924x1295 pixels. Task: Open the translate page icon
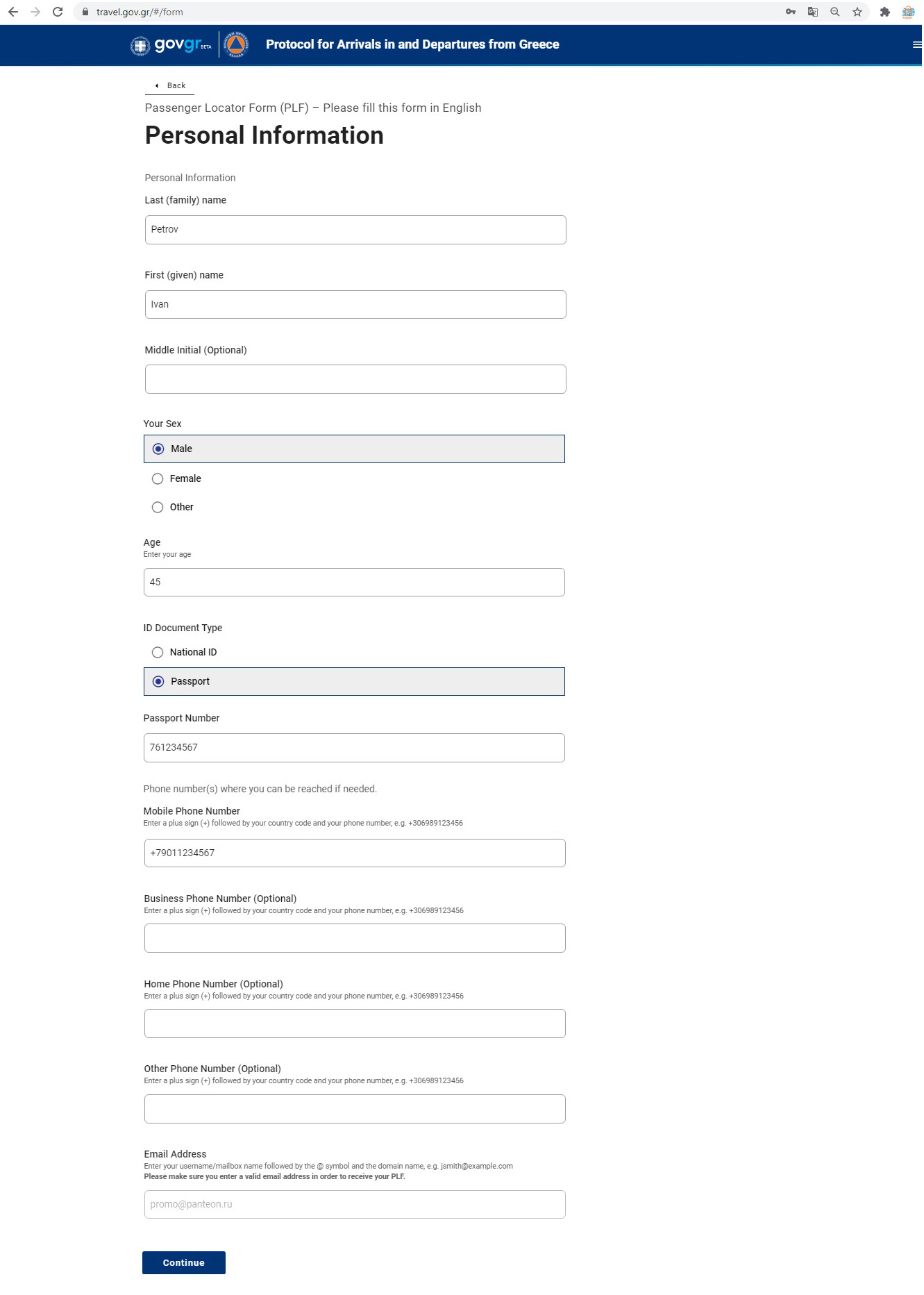[812, 12]
